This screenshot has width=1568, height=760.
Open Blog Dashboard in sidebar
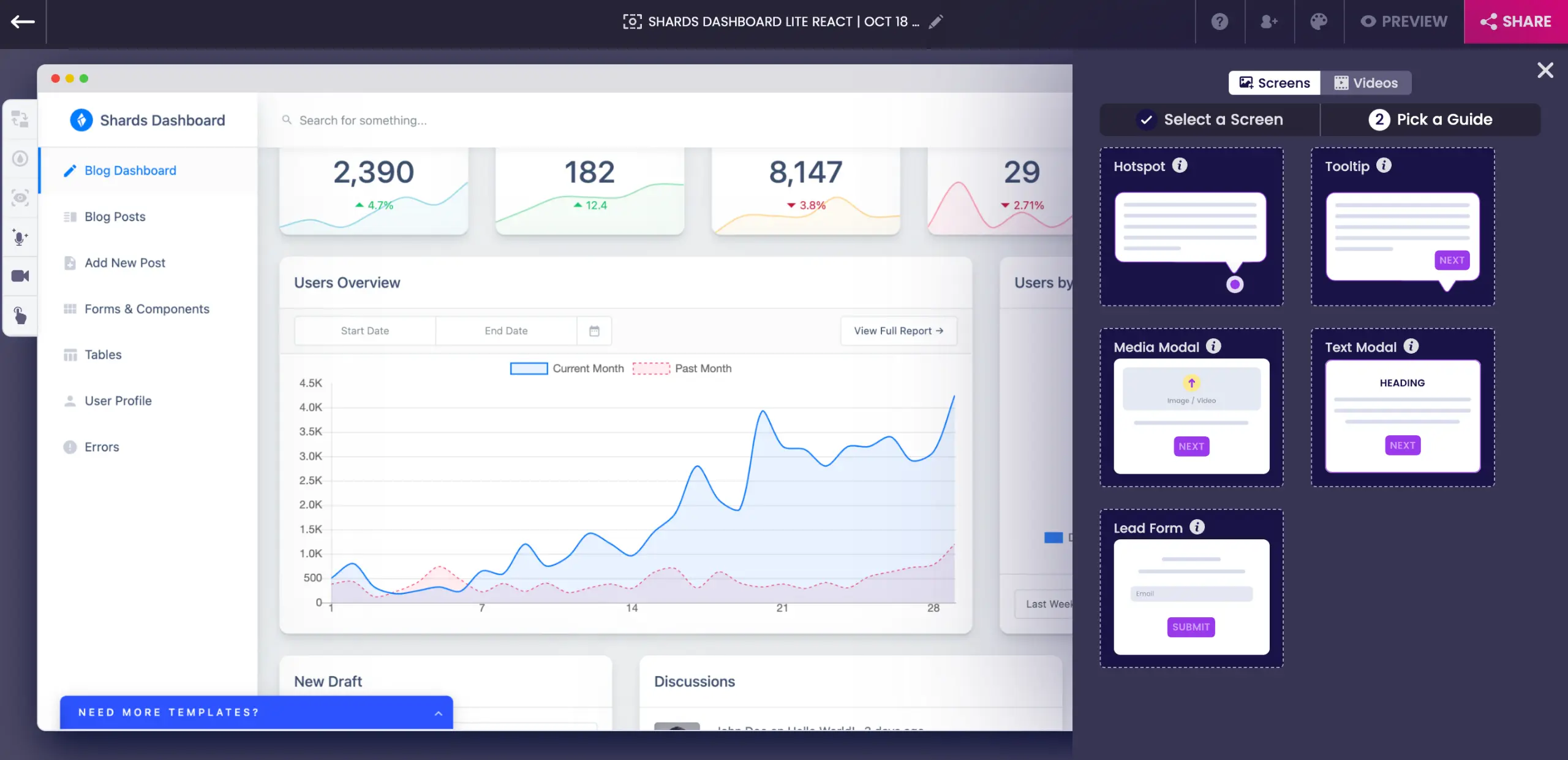(x=148, y=170)
